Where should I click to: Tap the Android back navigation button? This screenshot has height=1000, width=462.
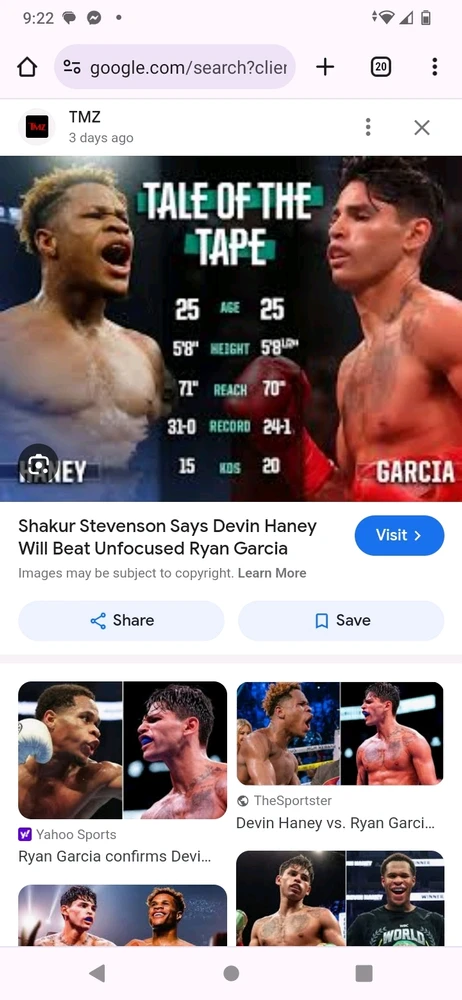[97, 973]
